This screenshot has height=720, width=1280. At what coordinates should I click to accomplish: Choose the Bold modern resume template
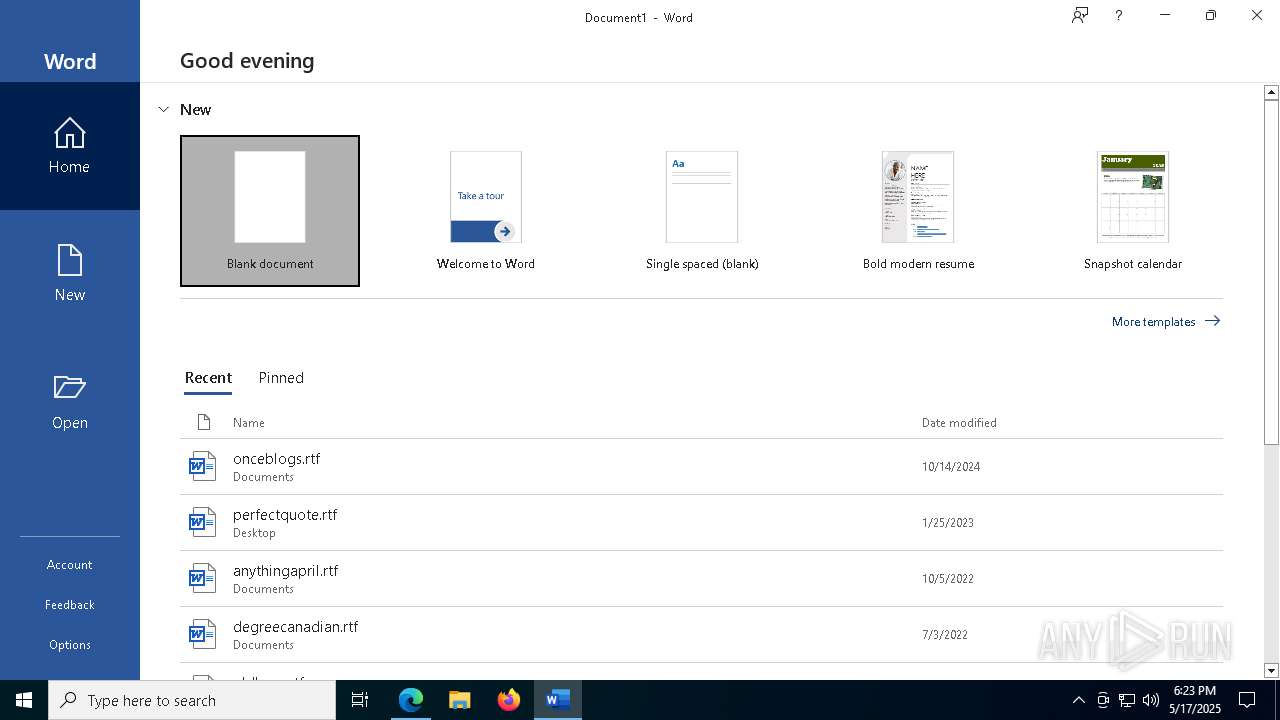pyautogui.click(x=918, y=211)
